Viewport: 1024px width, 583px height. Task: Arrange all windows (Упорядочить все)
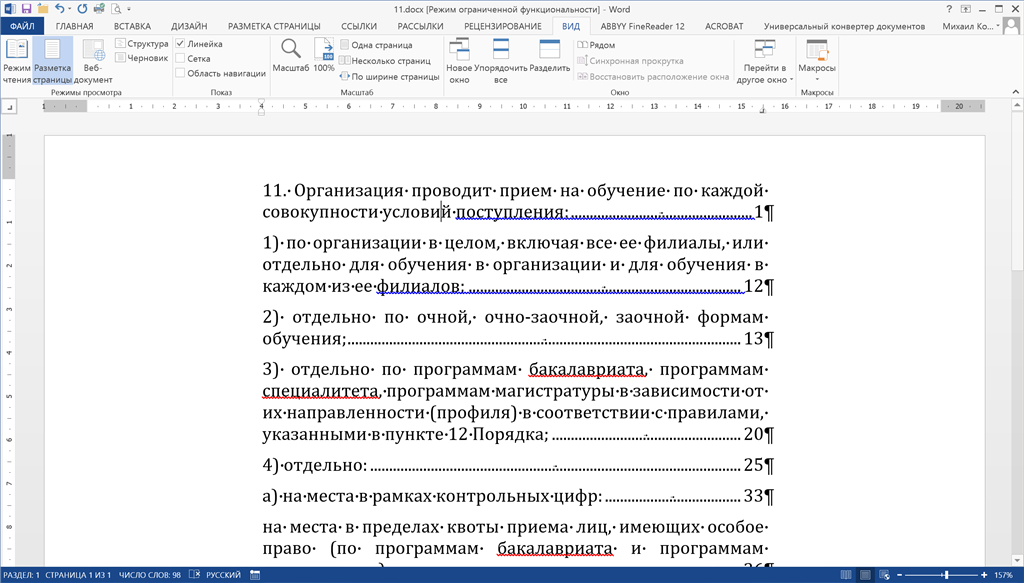pos(501,61)
